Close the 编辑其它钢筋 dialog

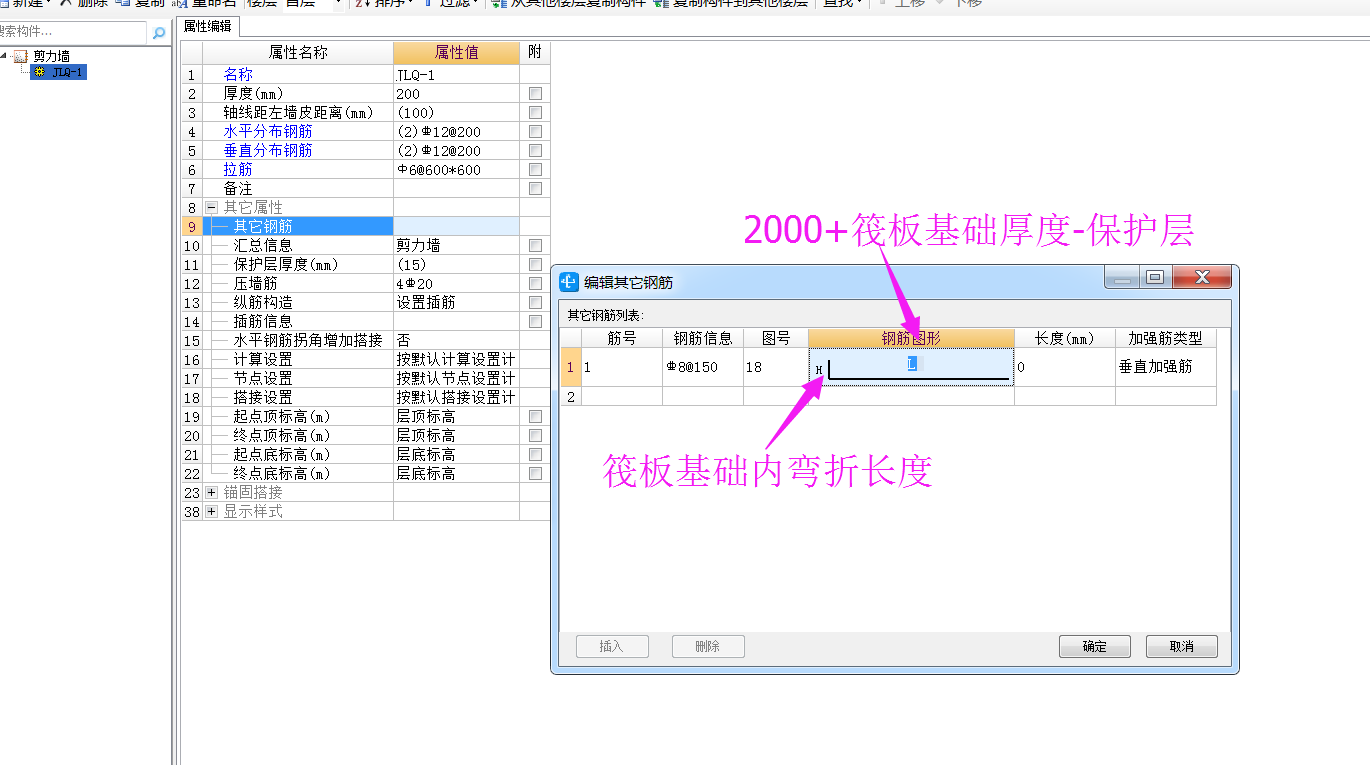(x=1201, y=277)
